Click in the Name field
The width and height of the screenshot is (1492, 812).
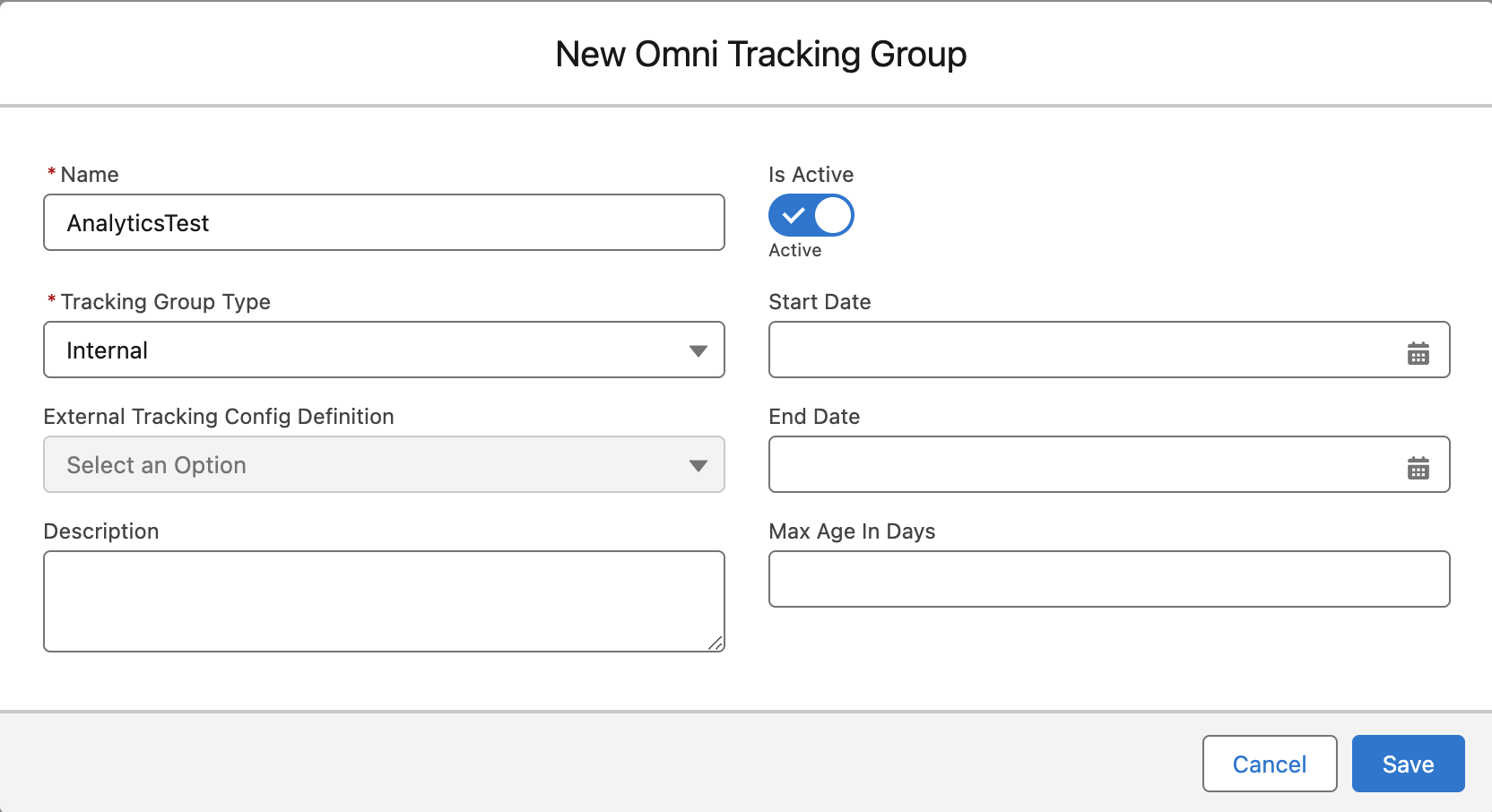[384, 222]
